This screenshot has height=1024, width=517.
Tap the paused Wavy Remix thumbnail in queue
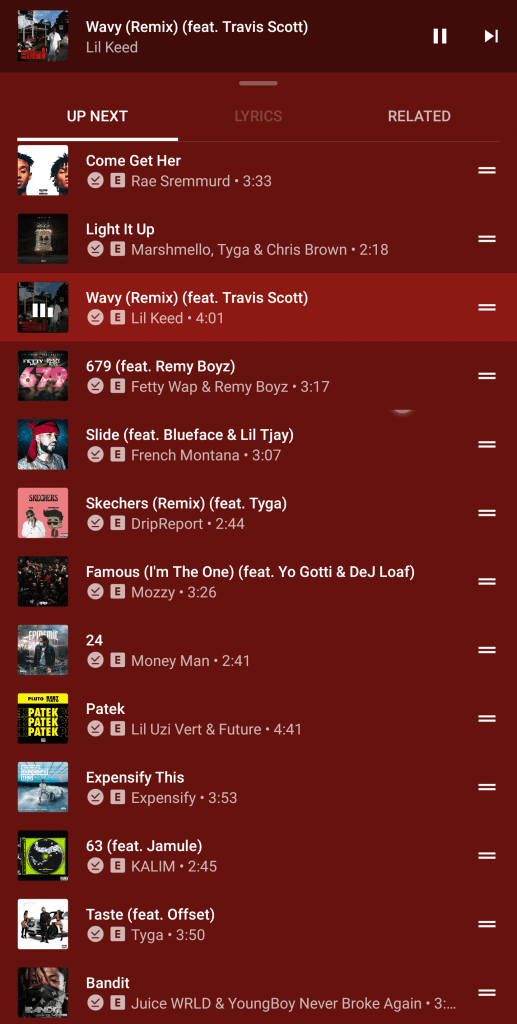(43, 308)
